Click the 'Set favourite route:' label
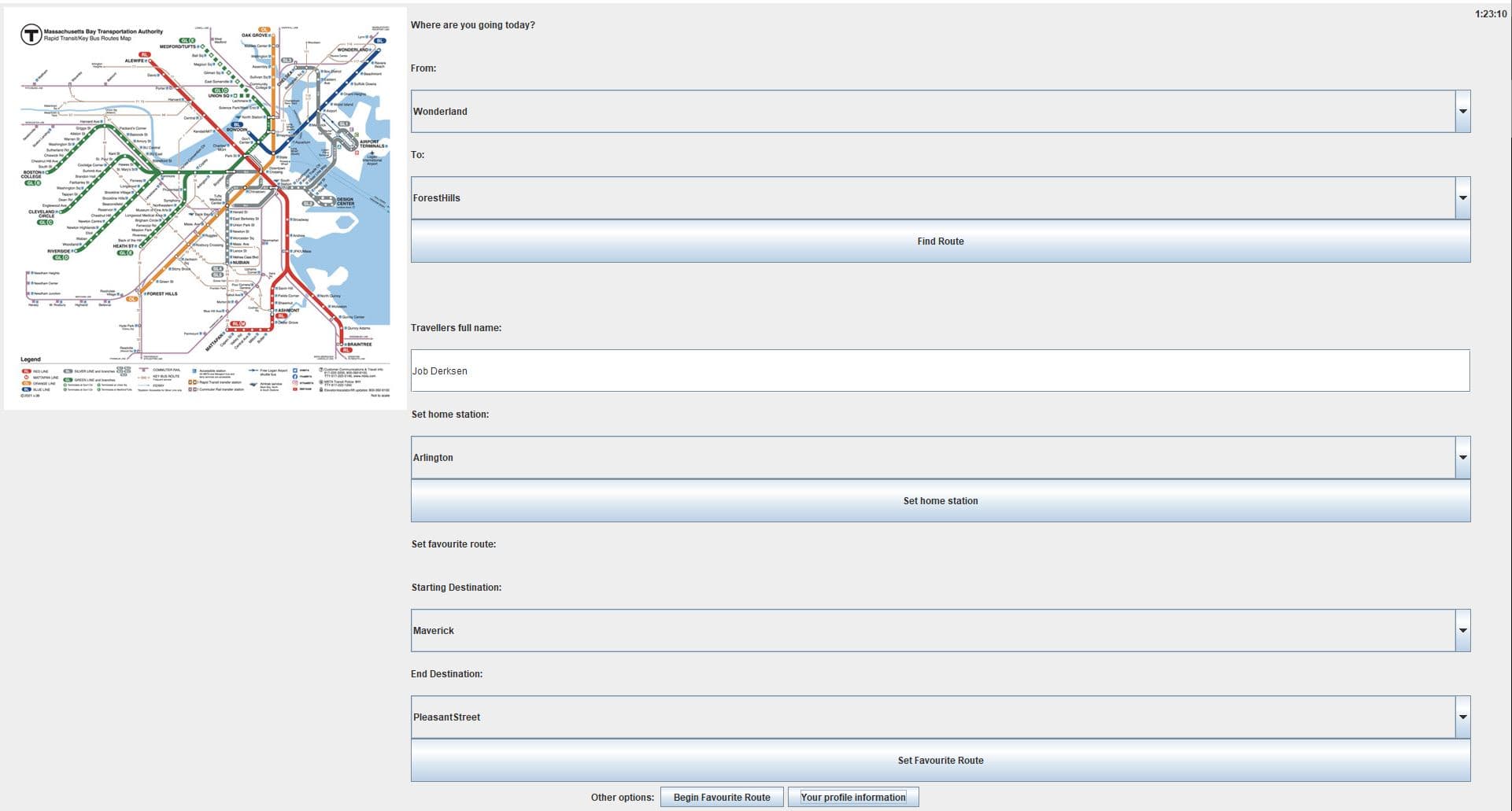1512x811 pixels. pyautogui.click(x=453, y=544)
